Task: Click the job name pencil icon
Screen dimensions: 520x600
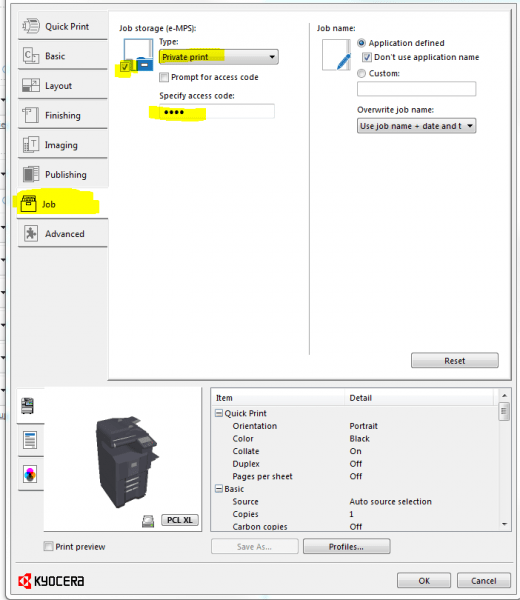Action: [337, 55]
